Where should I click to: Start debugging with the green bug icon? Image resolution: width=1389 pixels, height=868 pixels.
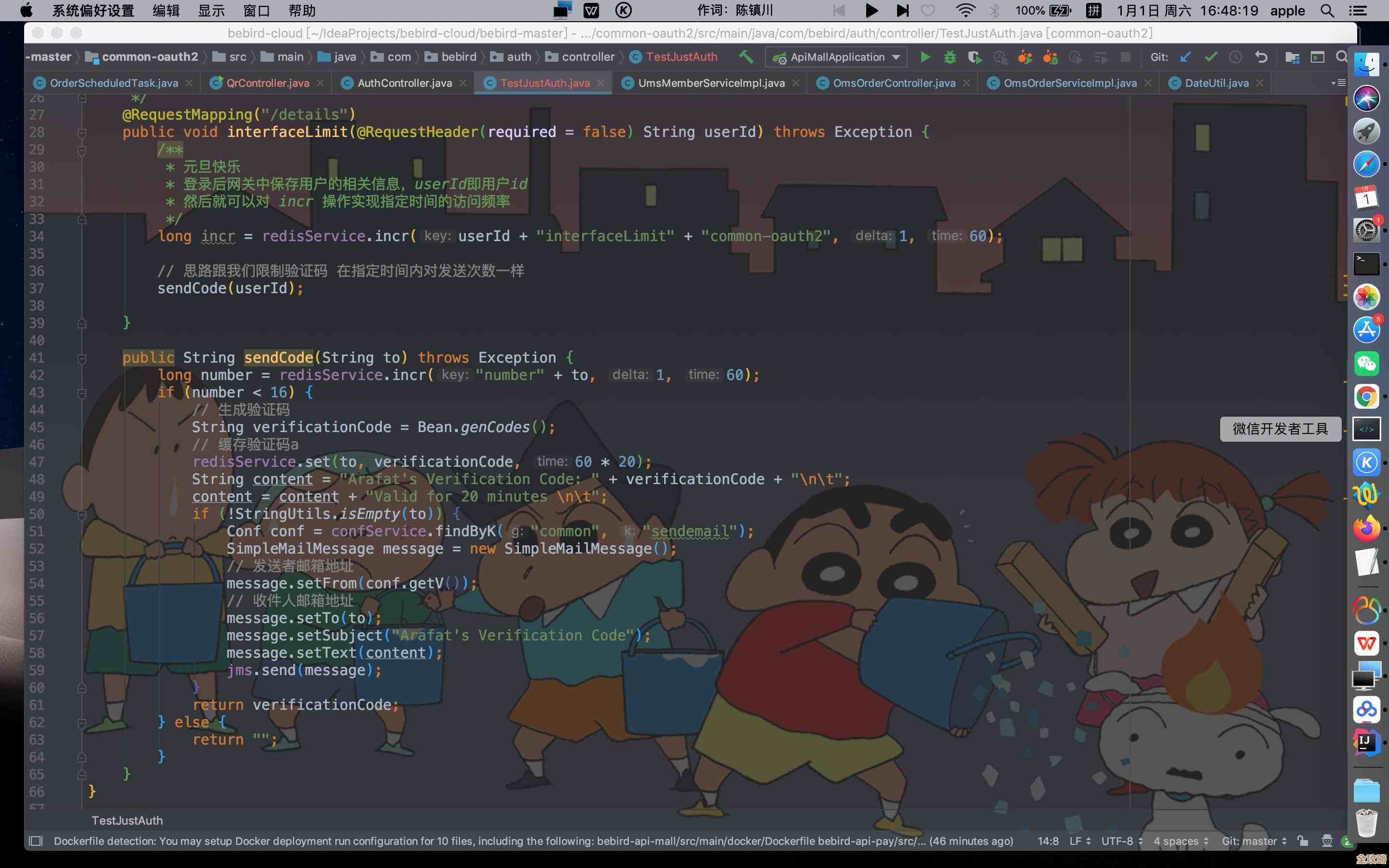pos(950,57)
